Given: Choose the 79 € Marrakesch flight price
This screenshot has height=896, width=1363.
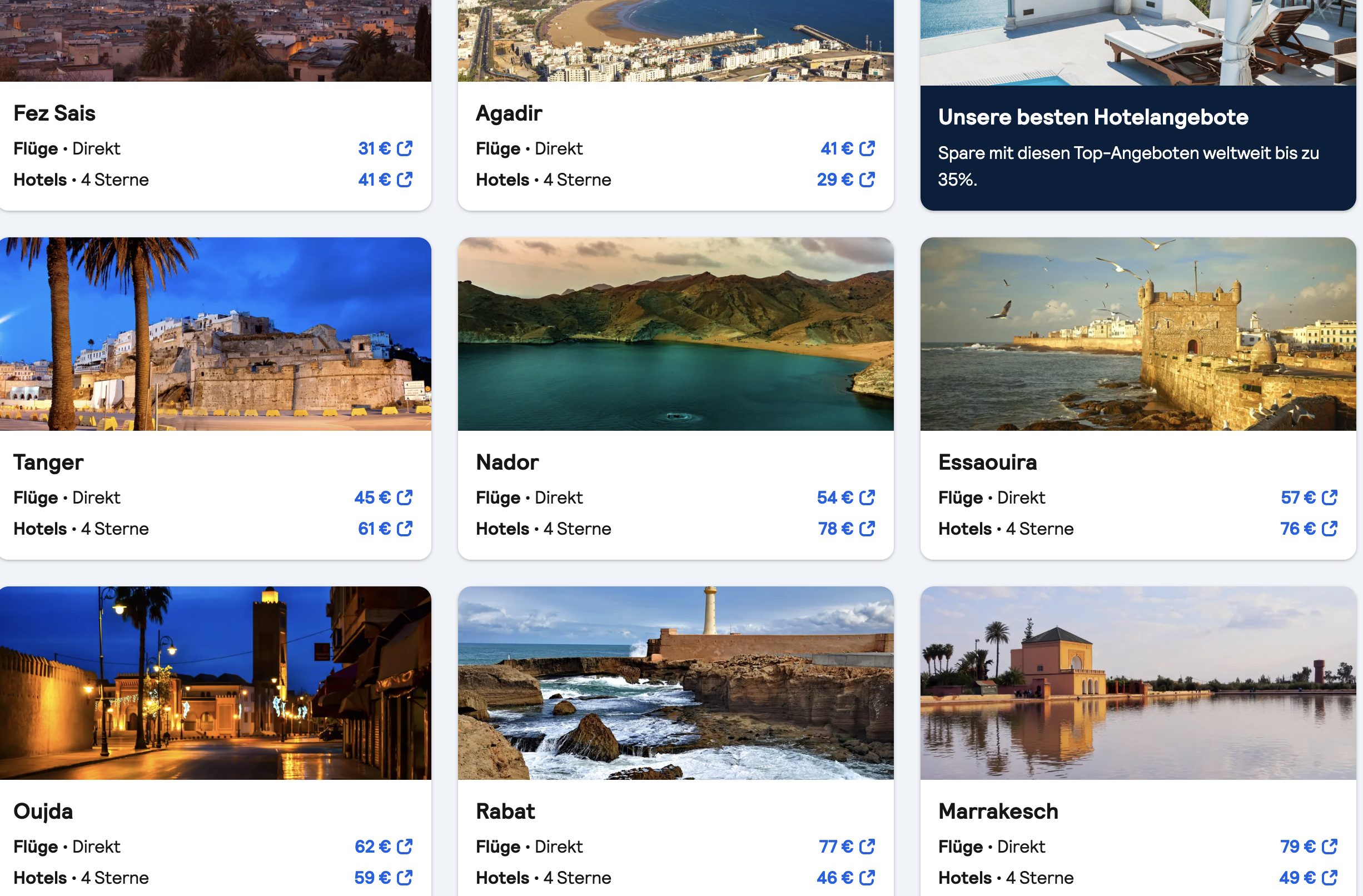Looking at the screenshot, I should click(1298, 845).
